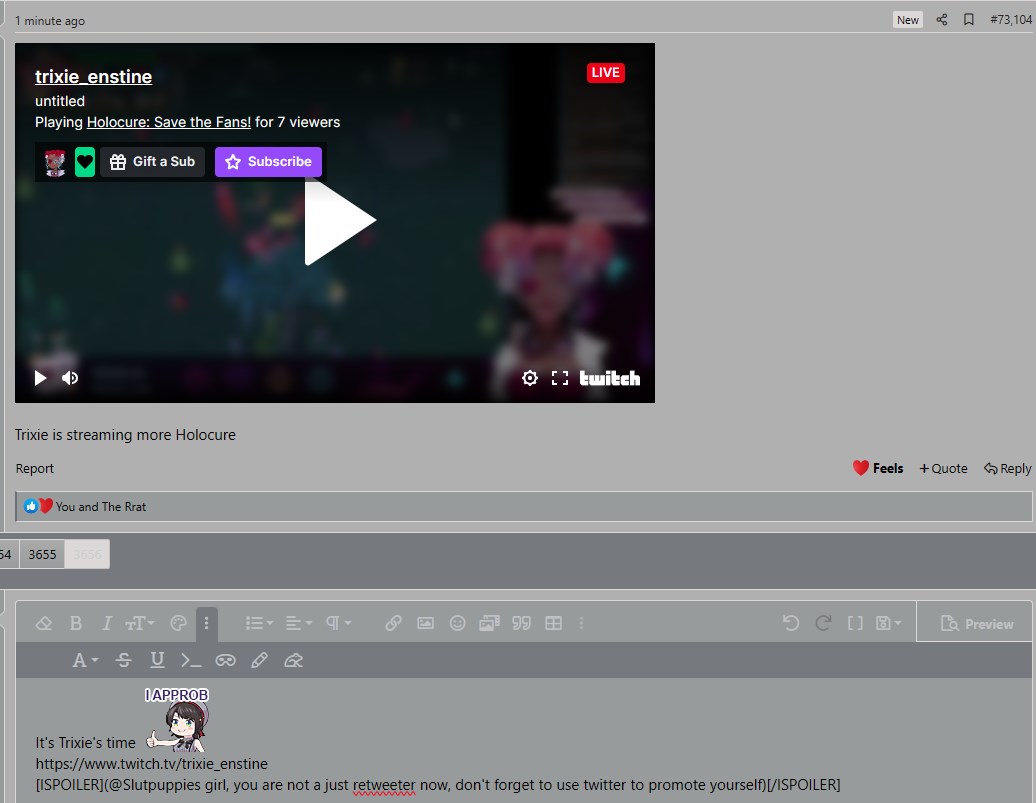Open the smilies emoji picker
The width and height of the screenshot is (1036, 803).
click(x=457, y=623)
